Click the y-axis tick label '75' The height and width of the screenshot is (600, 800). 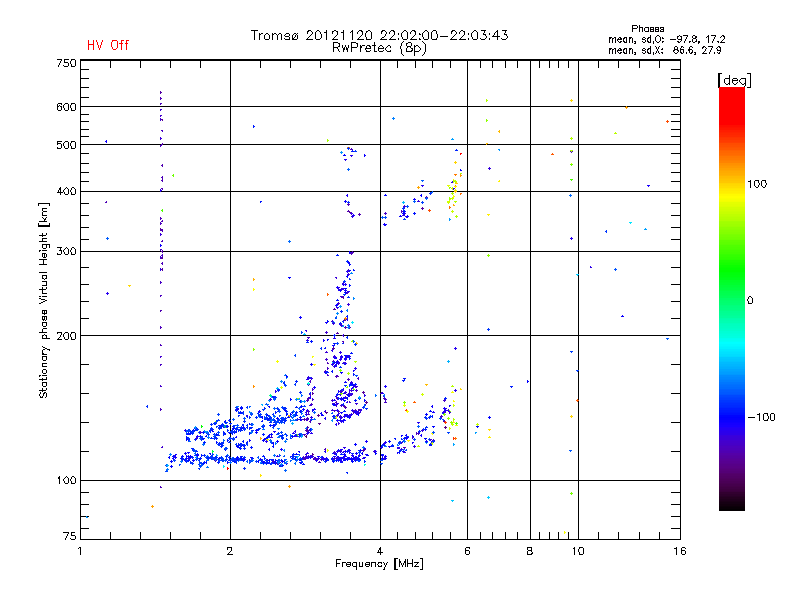tap(70, 536)
